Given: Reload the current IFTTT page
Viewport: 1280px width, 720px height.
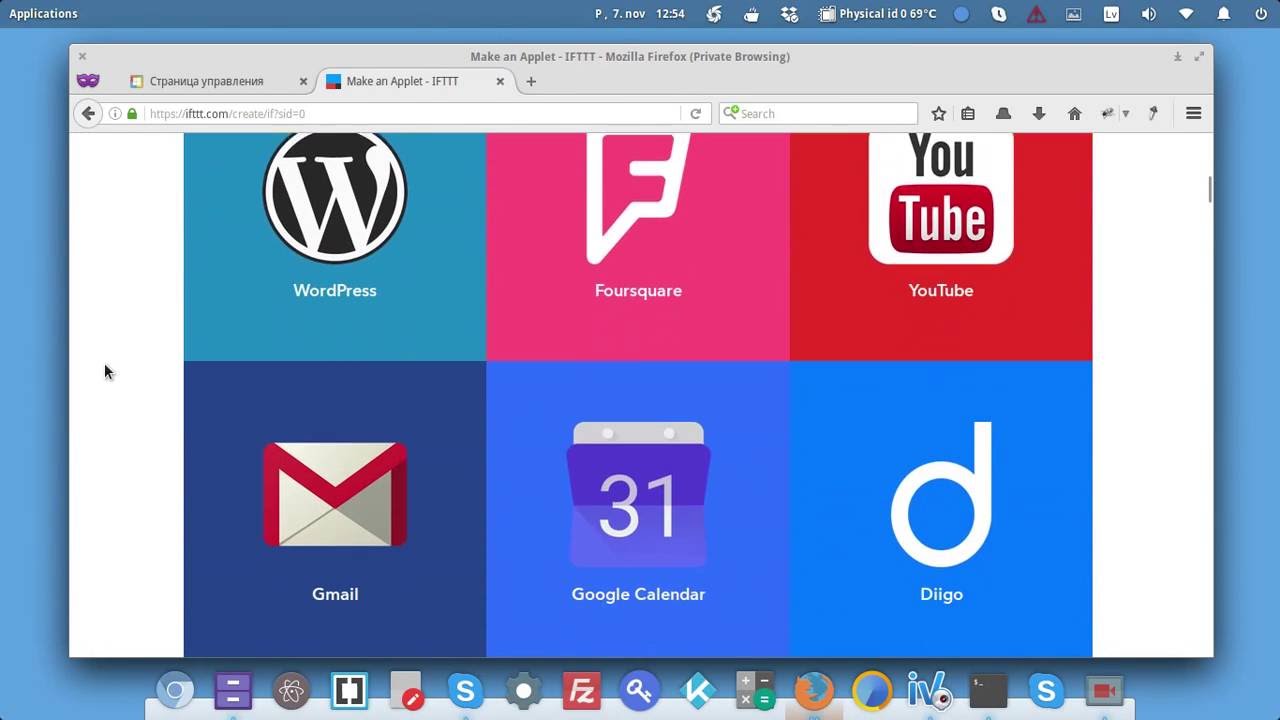Looking at the screenshot, I should tap(696, 114).
